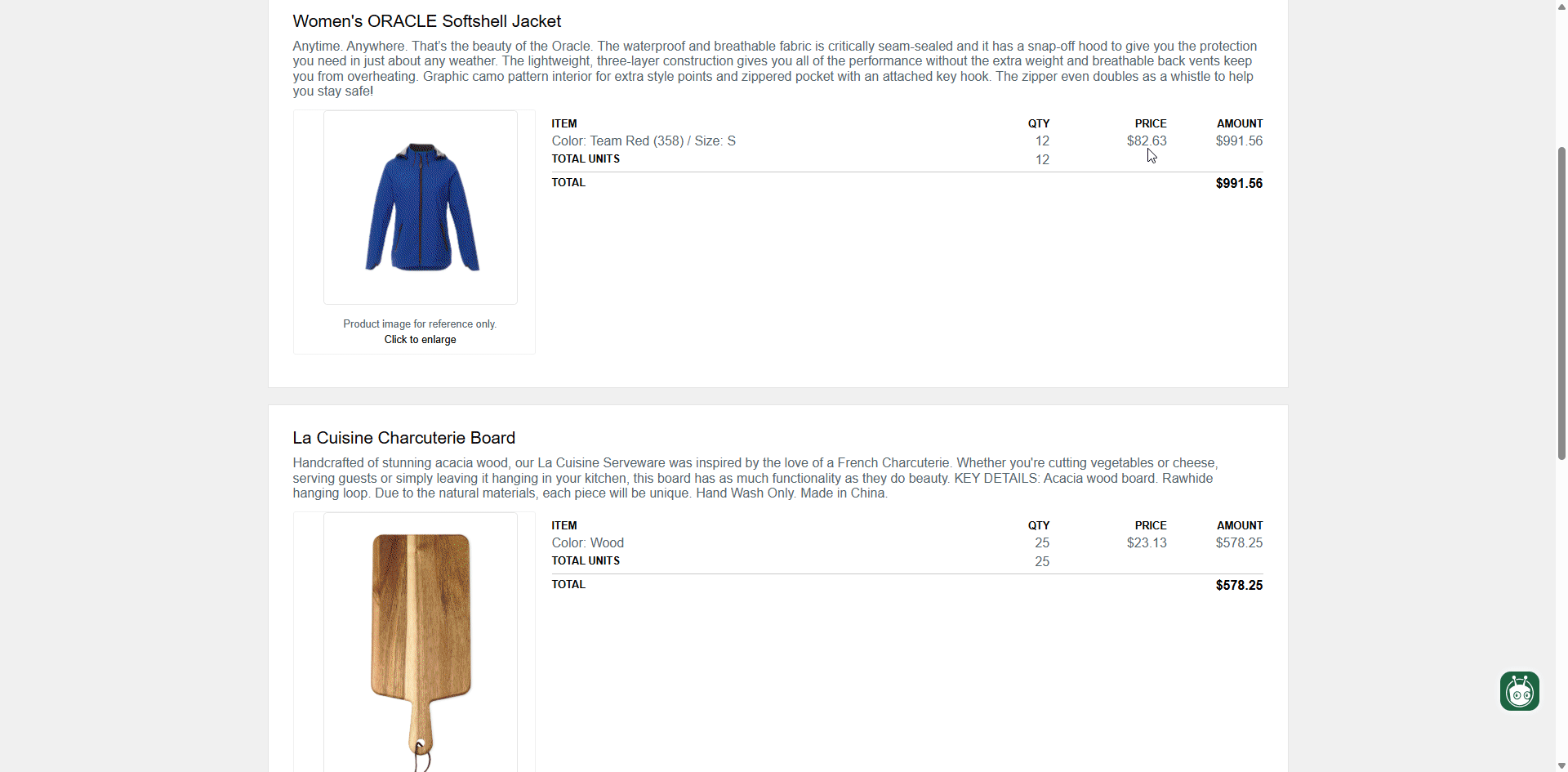The height and width of the screenshot is (772, 1568).
Task: Click the board's bold total $578.25
Action: click(x=1238, y=586)
